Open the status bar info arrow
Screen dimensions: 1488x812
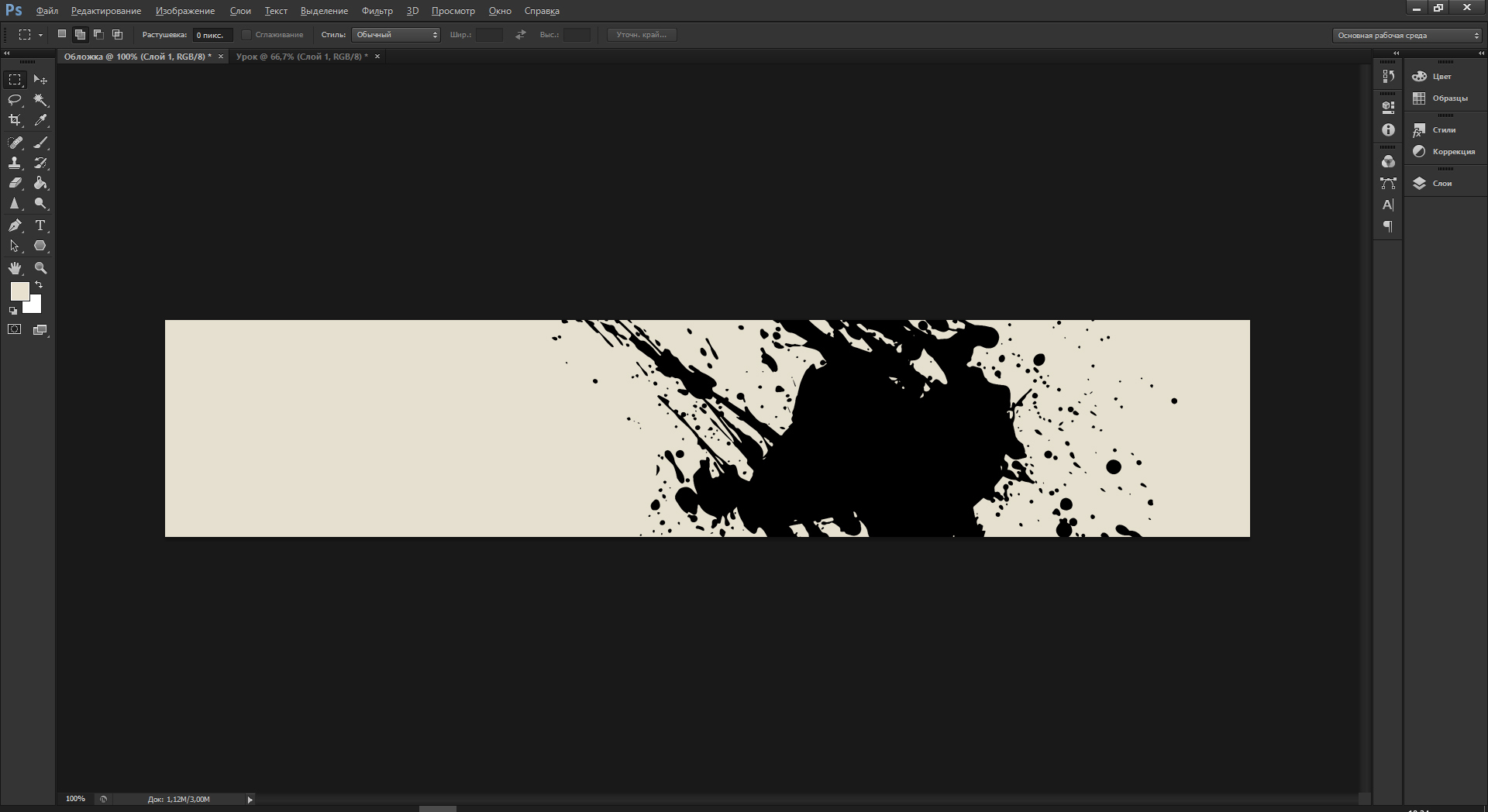[x=250, y=800]
